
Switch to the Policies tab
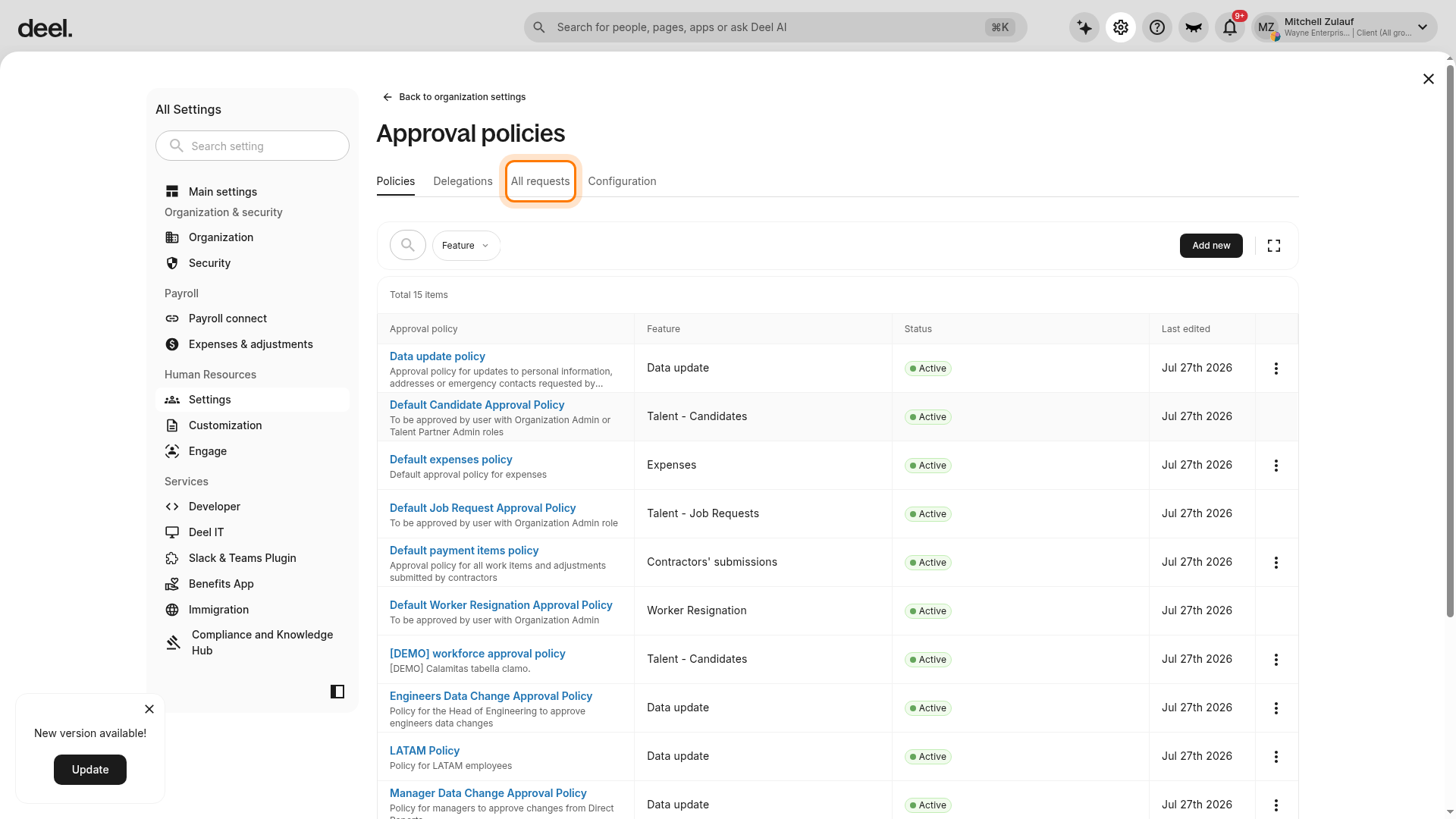(x=396, y=181)
